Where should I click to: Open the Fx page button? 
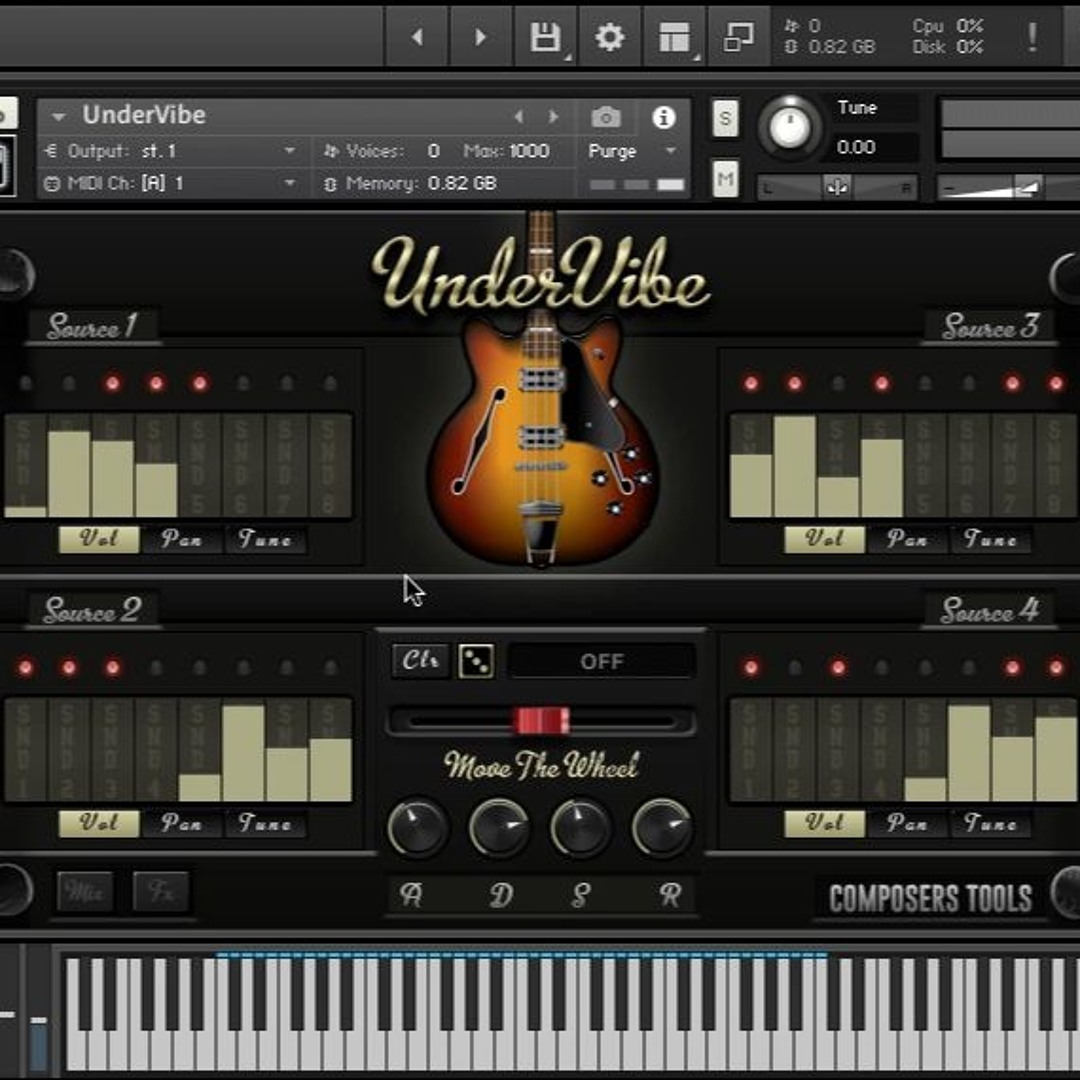[160, 890]
